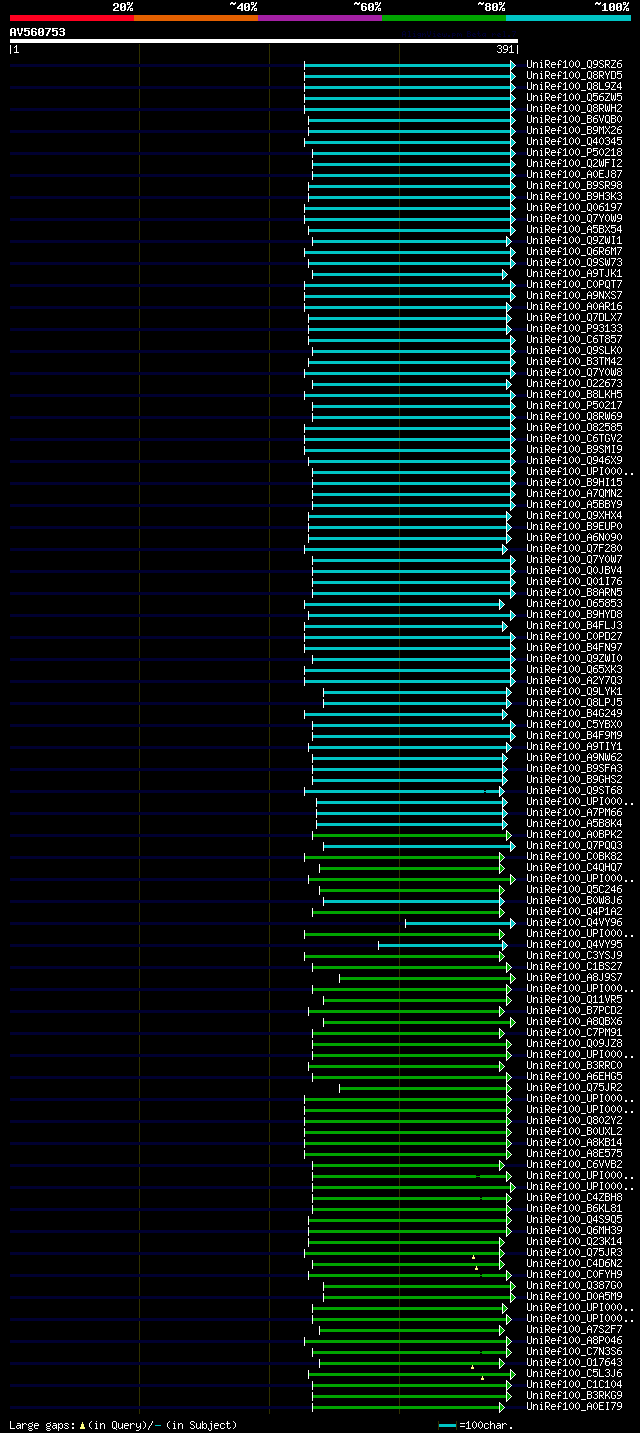
Task: Open hit UniRef100_A0EJ87
Action: click(575, 174)
